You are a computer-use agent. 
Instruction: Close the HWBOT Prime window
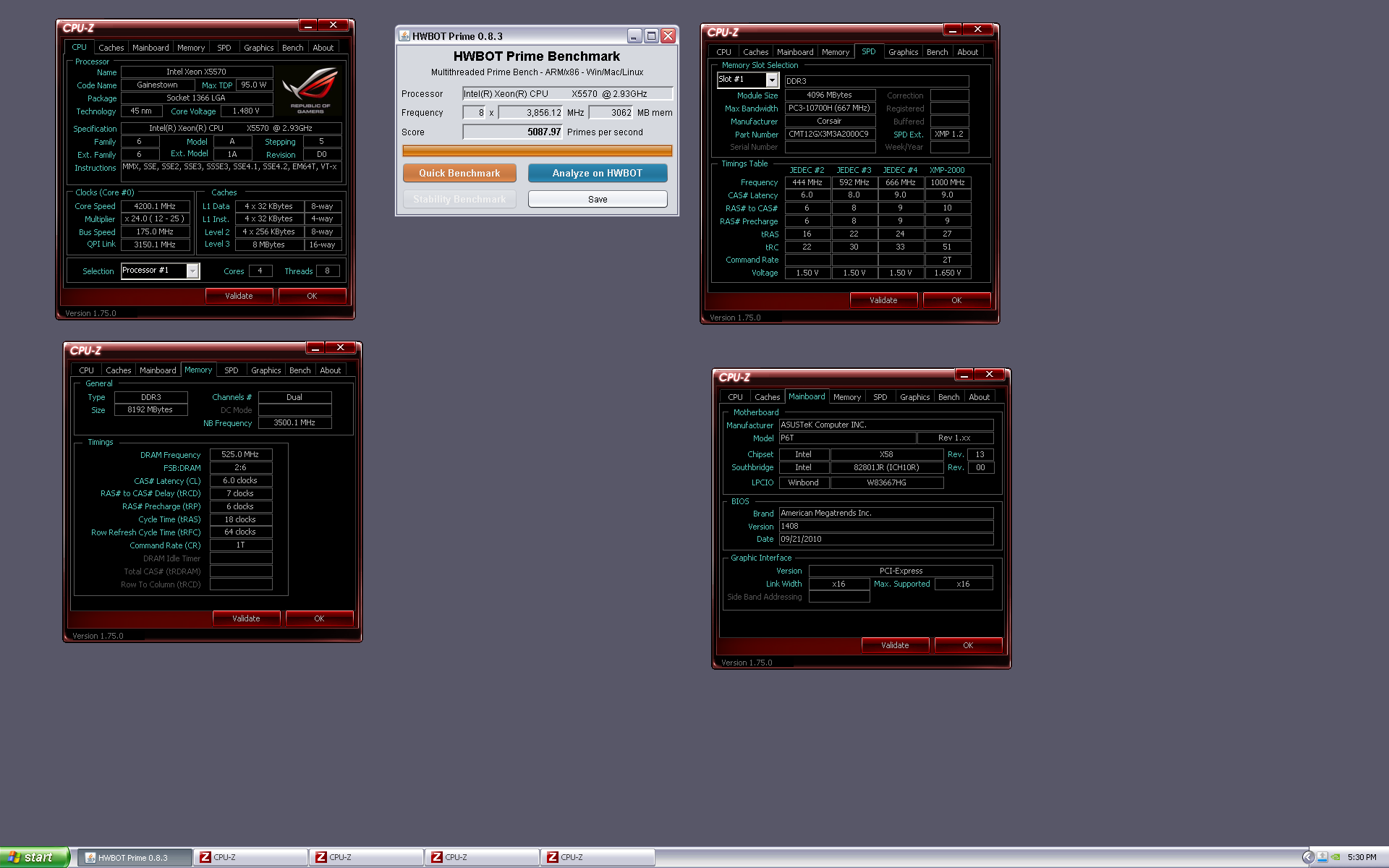pyautogui.click(x=668, y=35)
